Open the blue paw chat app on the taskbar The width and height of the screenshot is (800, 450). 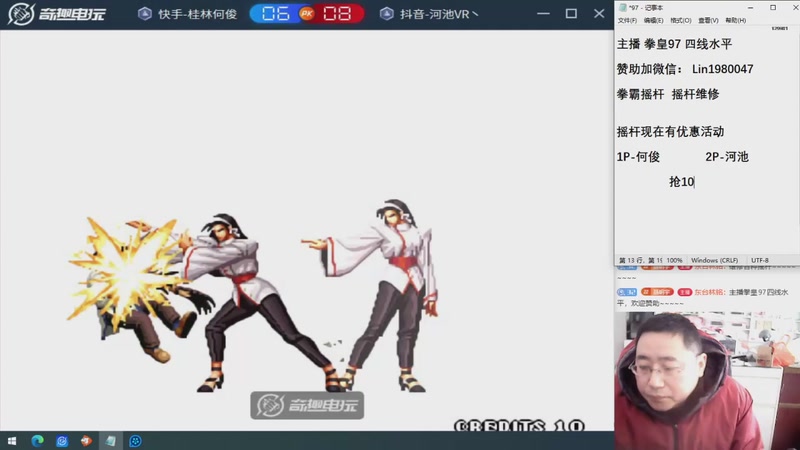(135, 441)
